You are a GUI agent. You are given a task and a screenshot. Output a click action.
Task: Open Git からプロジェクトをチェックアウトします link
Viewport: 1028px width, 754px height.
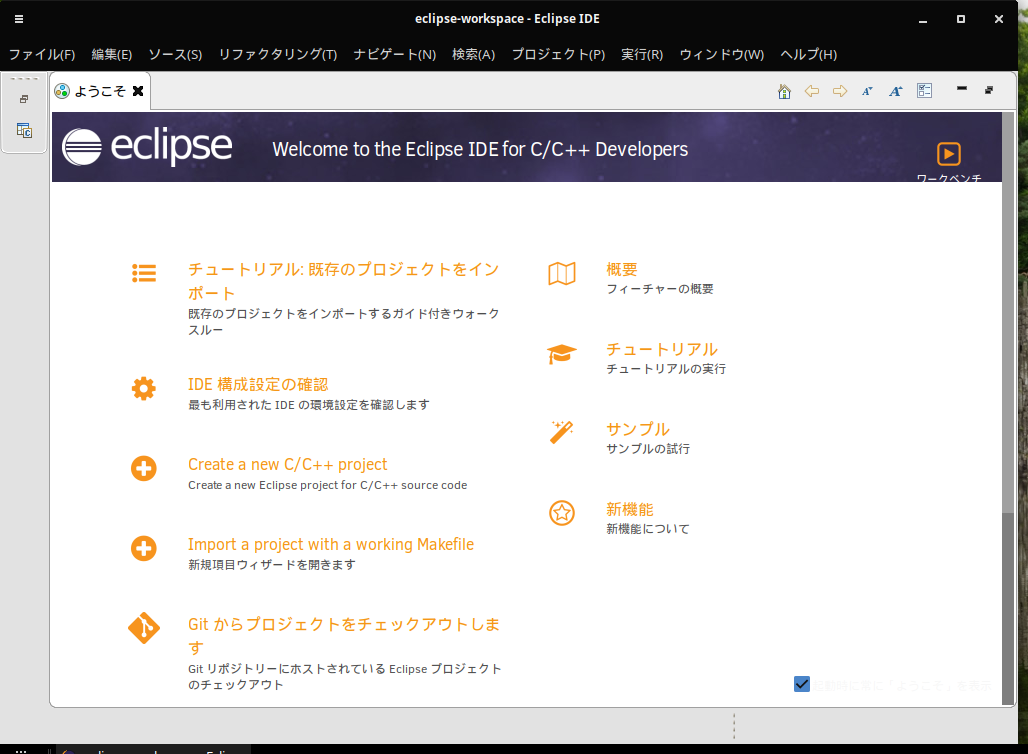(x=344, y=636)
